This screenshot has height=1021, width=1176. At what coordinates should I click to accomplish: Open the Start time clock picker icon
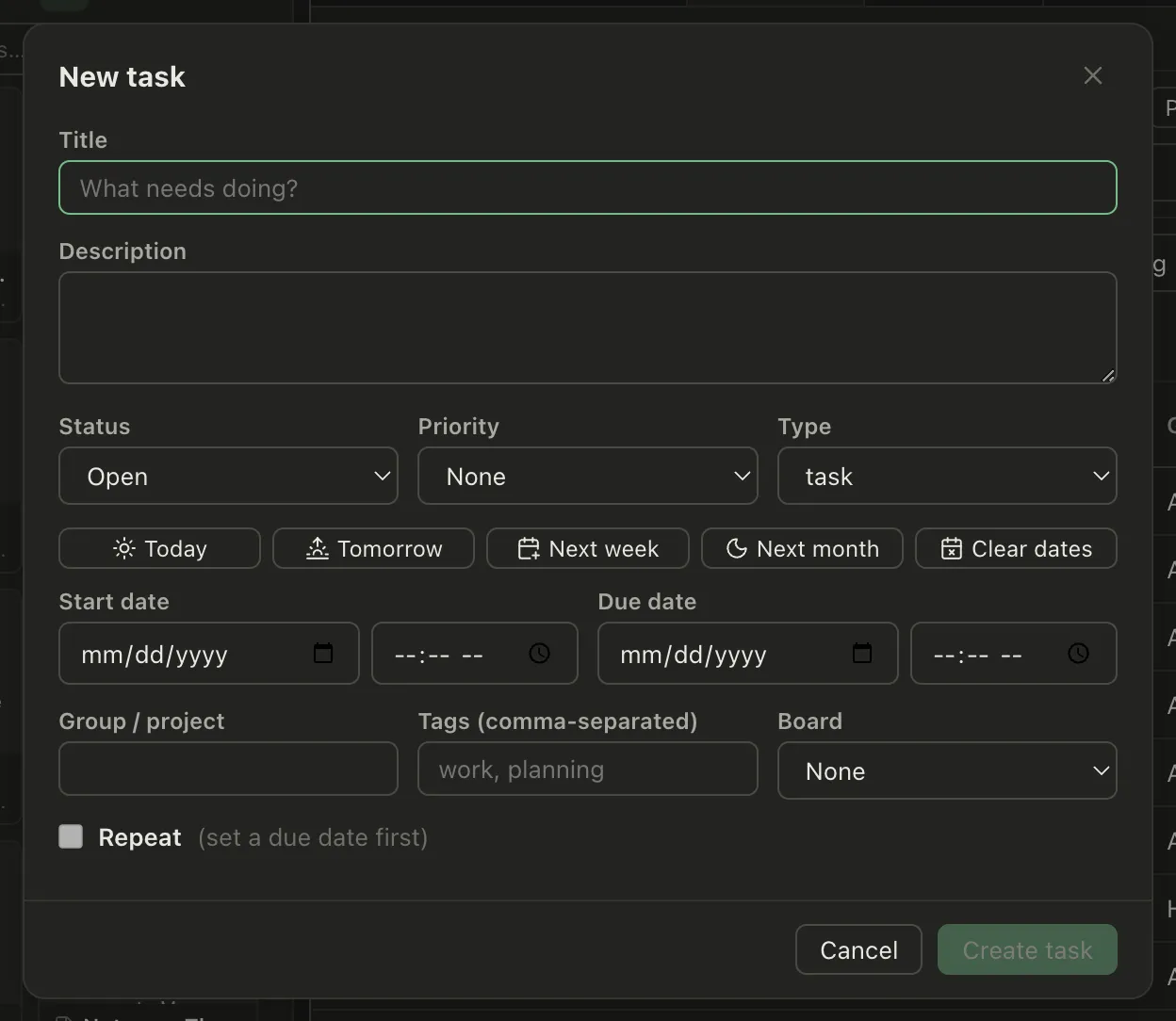coord(539,653)
